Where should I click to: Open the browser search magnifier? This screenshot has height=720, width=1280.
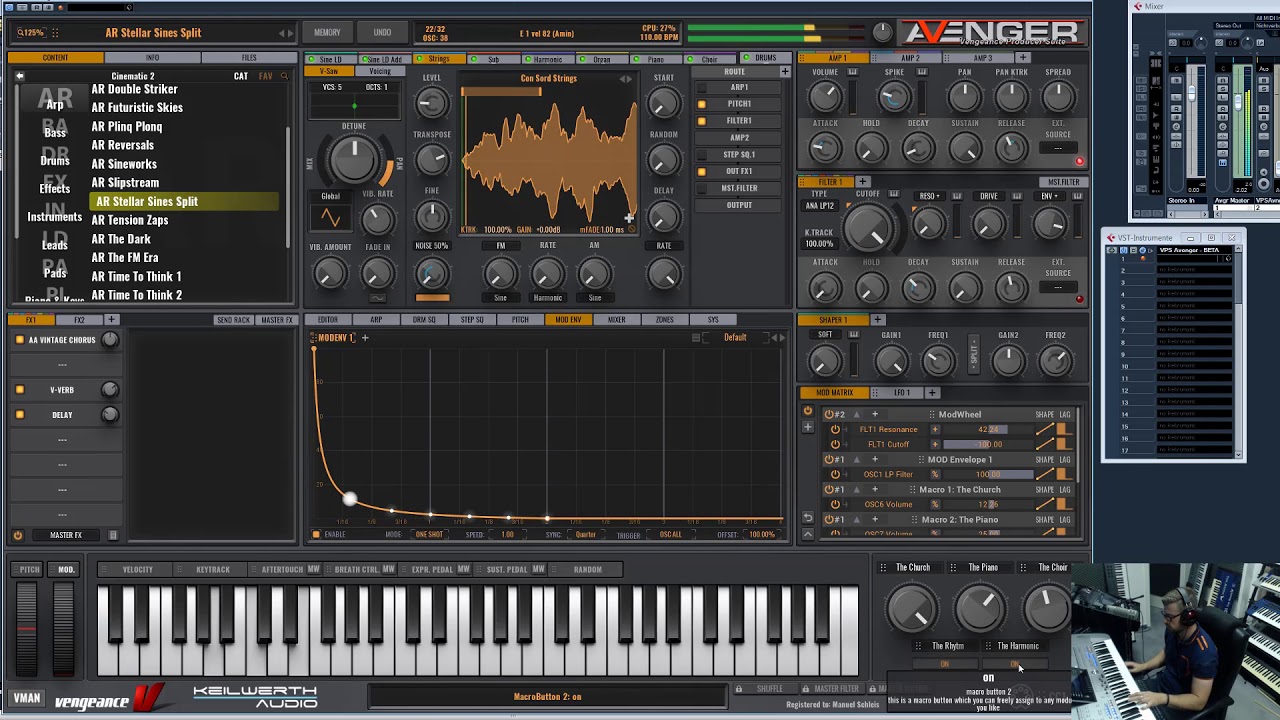[284, 76]
